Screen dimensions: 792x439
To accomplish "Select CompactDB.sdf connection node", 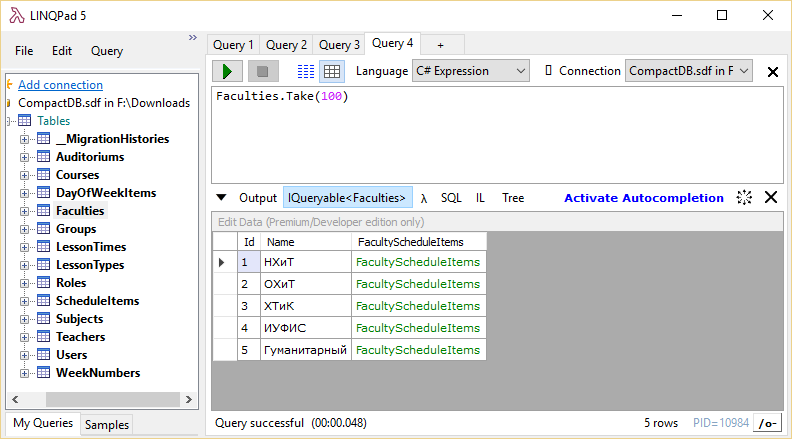I will click(x=104, y=103).
